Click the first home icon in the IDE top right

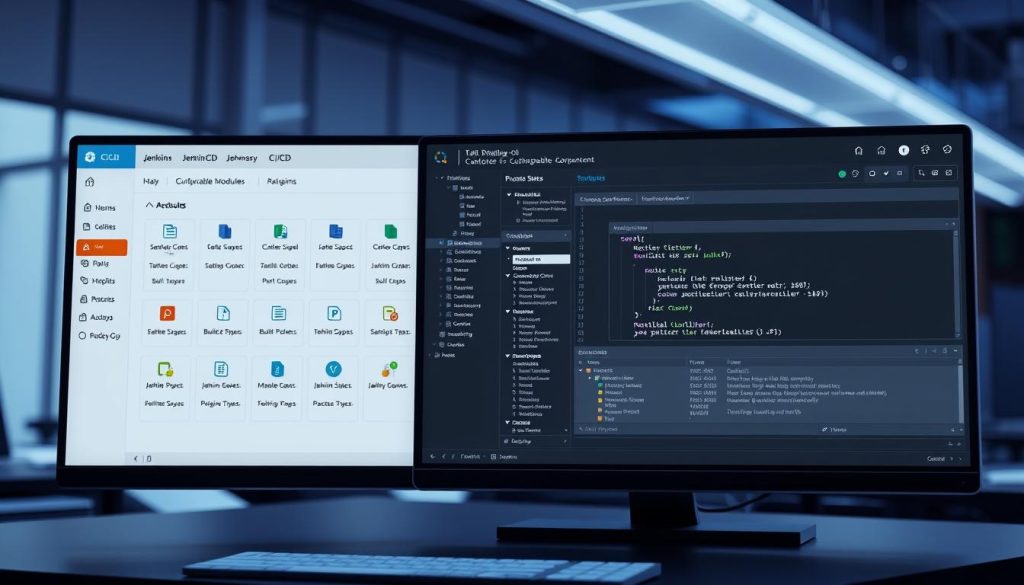(859, 151)
